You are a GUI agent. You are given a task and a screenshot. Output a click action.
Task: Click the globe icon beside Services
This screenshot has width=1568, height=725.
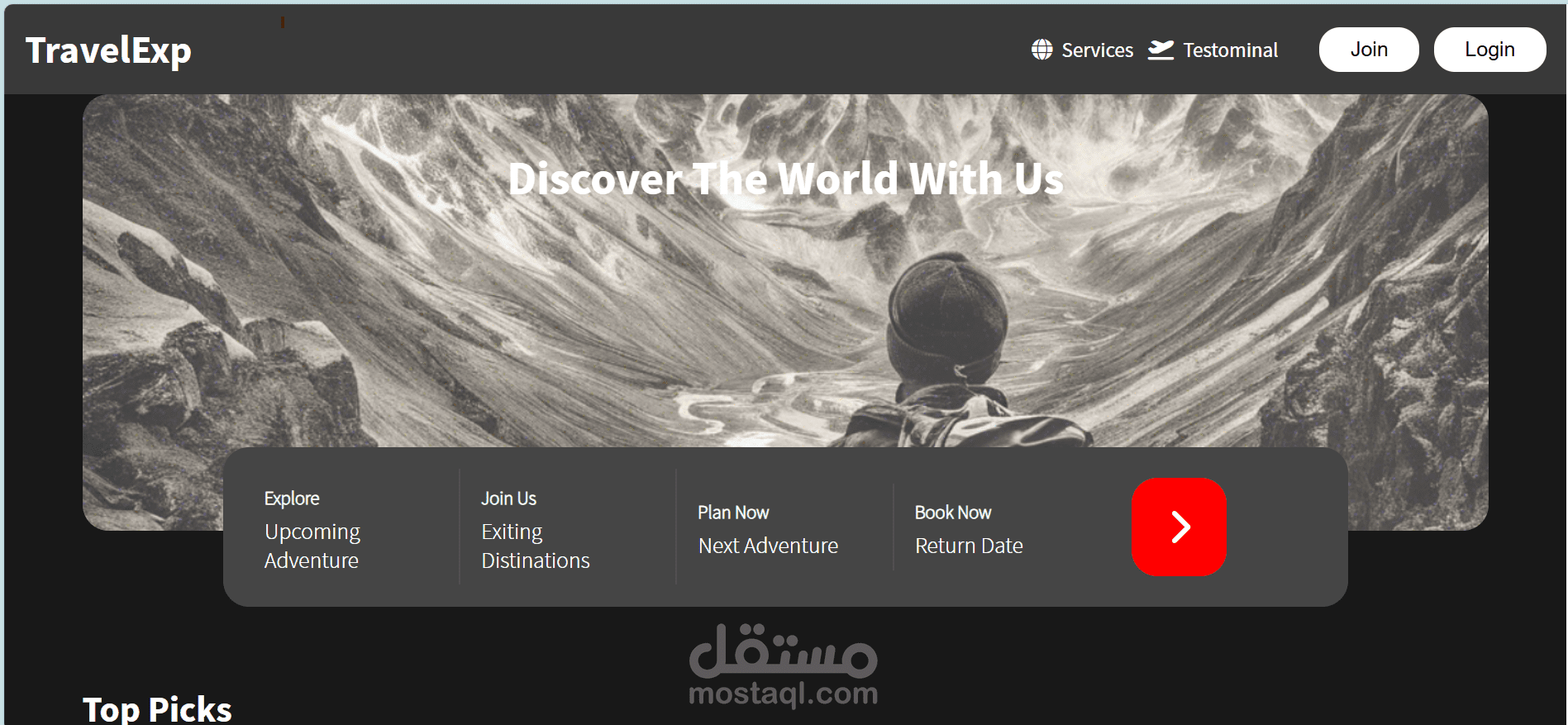point(1041,50)
